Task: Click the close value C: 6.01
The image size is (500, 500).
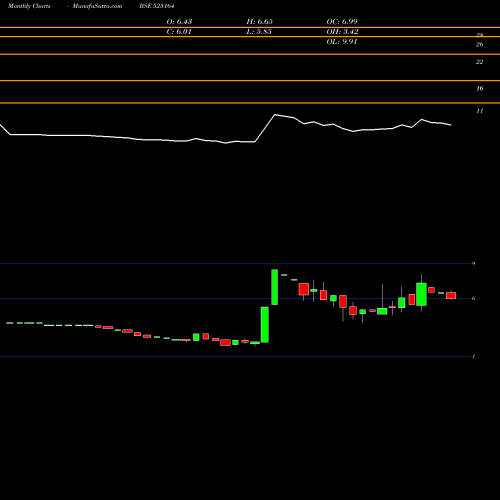Action: pos(179,32)
